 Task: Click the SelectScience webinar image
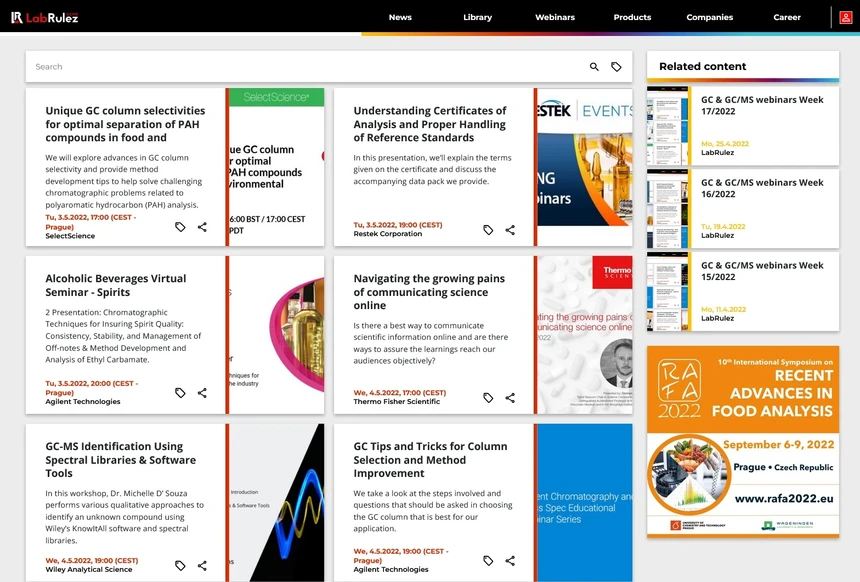point(276,167)
